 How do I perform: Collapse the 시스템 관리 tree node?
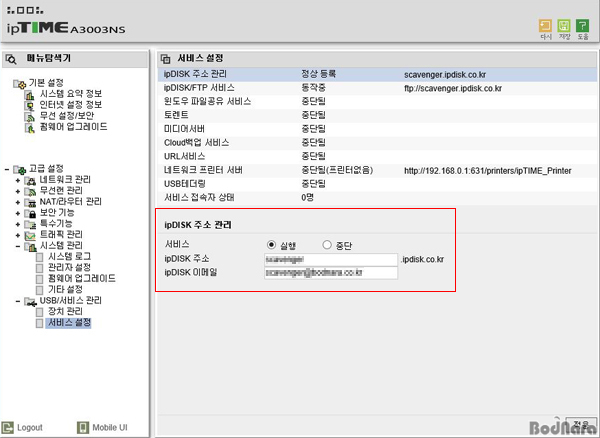click(18, 246)
